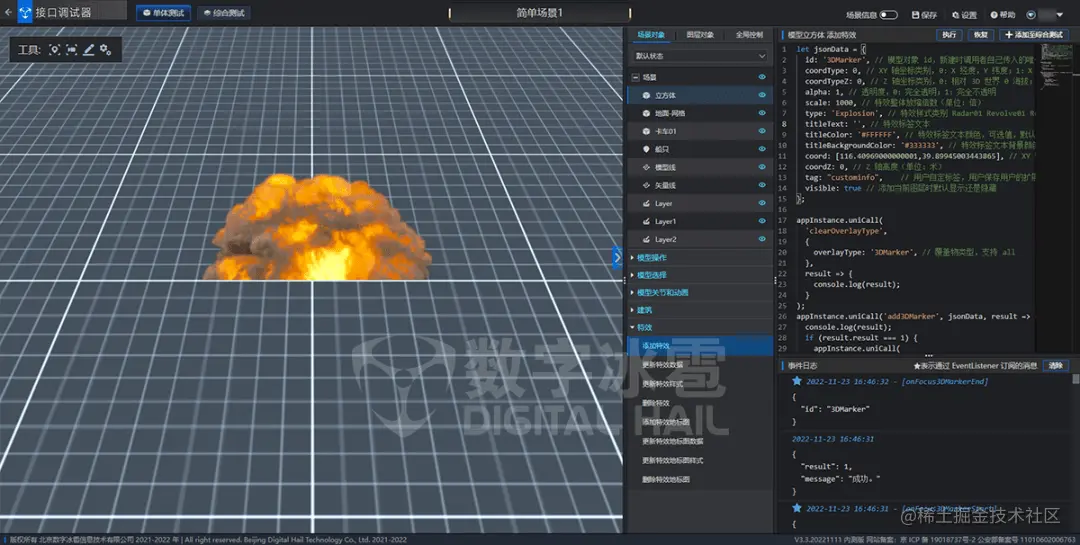
Task: Collapse side panel with blue arrow handle
Action: pos(617,258)
